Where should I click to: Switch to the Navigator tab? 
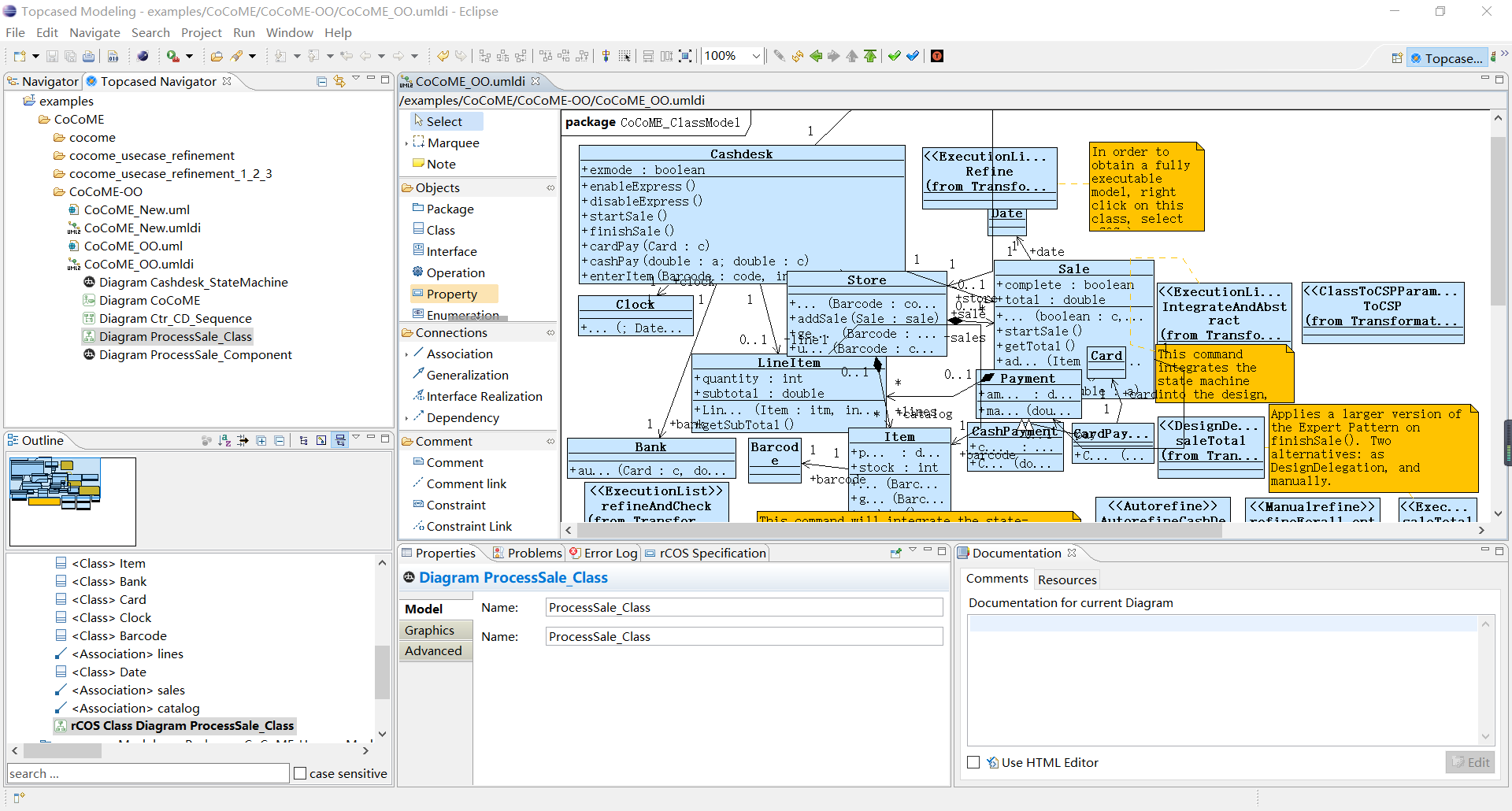43,81
